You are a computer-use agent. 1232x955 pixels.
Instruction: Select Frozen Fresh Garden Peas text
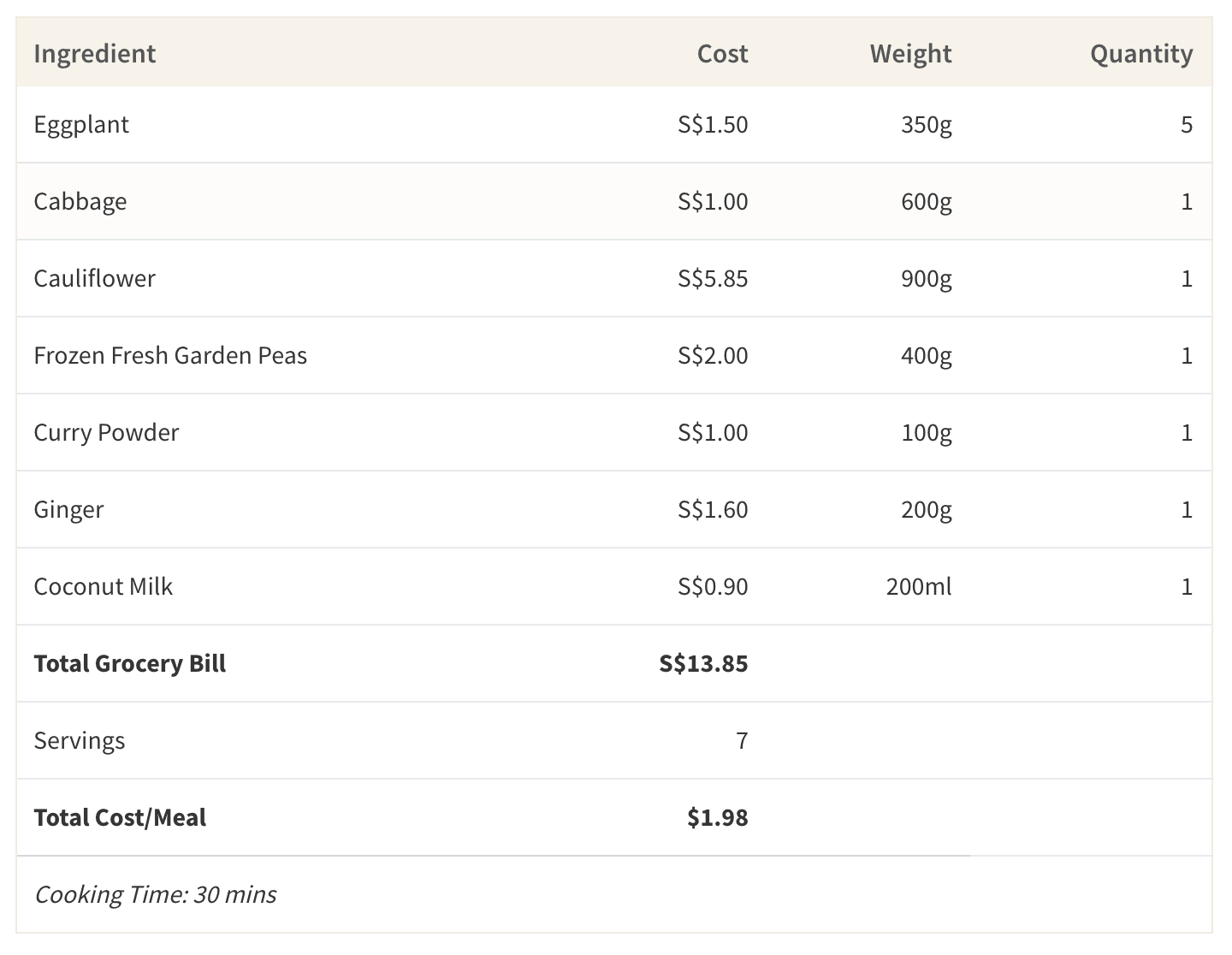point(170,356)
